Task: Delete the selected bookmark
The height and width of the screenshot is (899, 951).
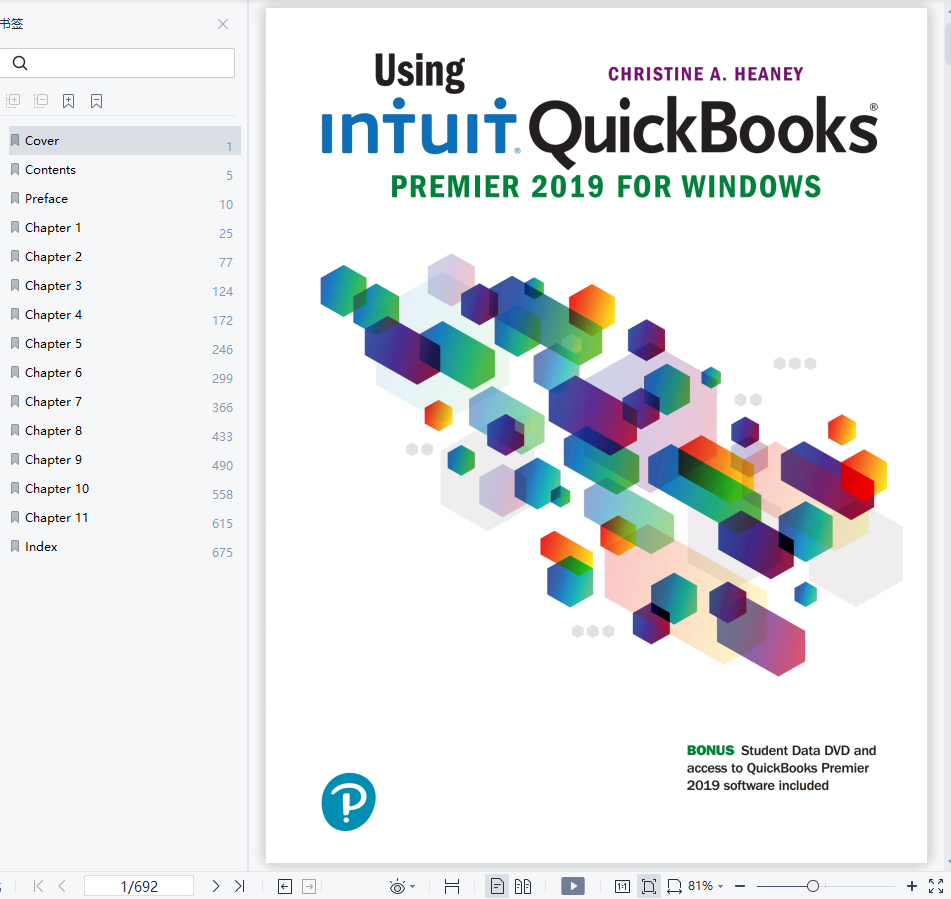Action: pos(96,101)
